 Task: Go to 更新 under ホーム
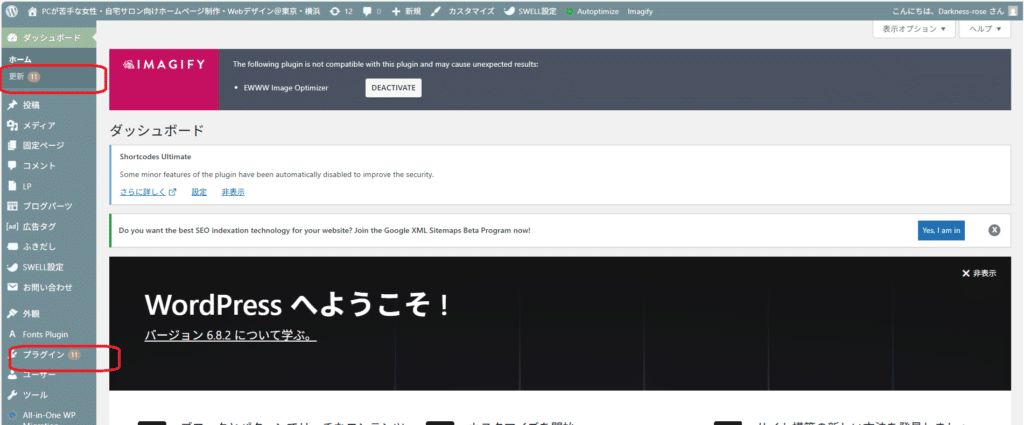point(16,76)
